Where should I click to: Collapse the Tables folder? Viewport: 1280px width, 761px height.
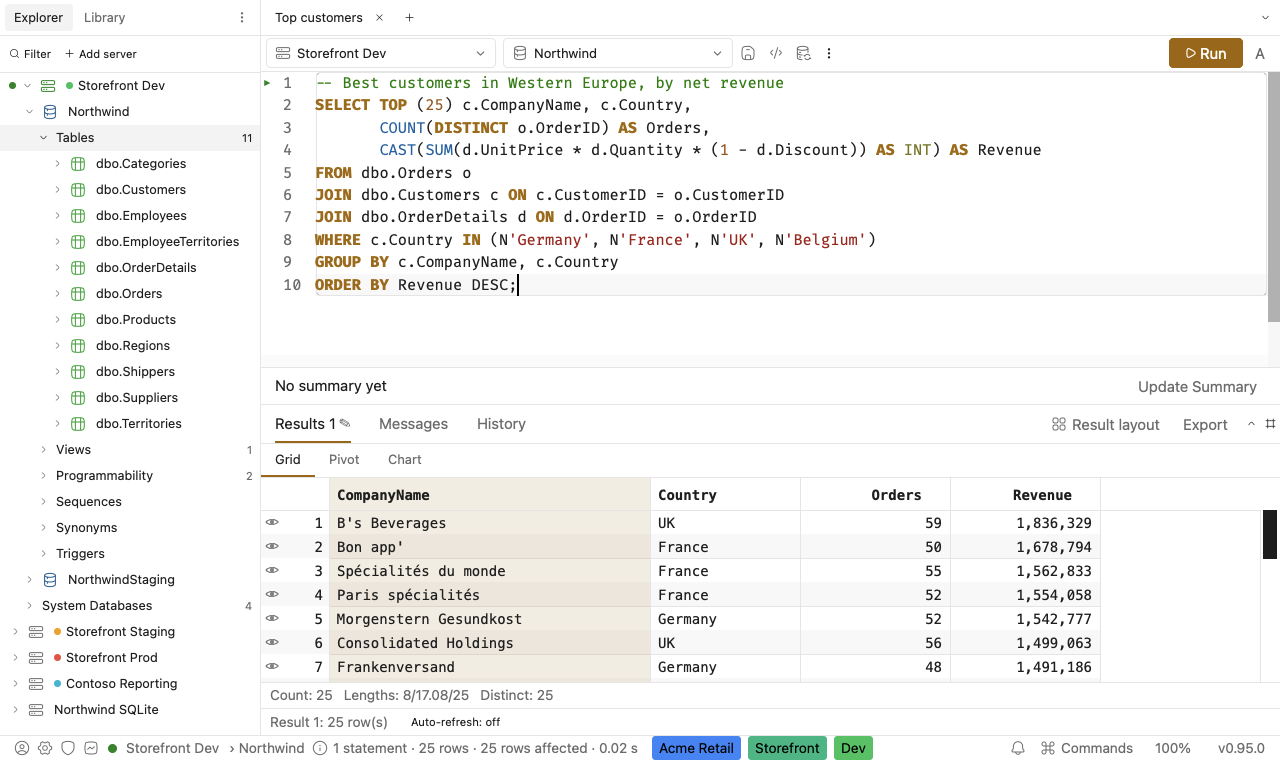44,138
